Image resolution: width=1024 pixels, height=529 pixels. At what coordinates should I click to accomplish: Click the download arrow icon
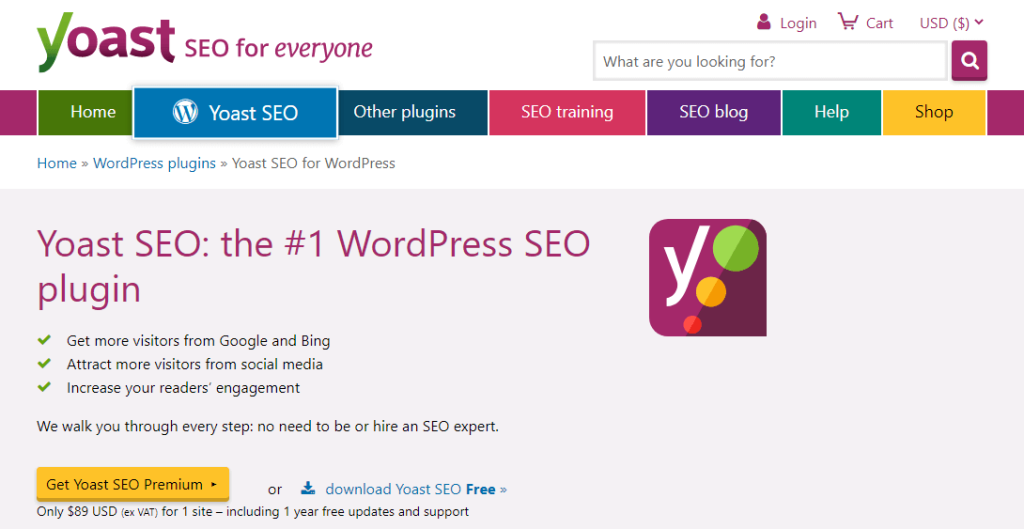pos(308,489)
